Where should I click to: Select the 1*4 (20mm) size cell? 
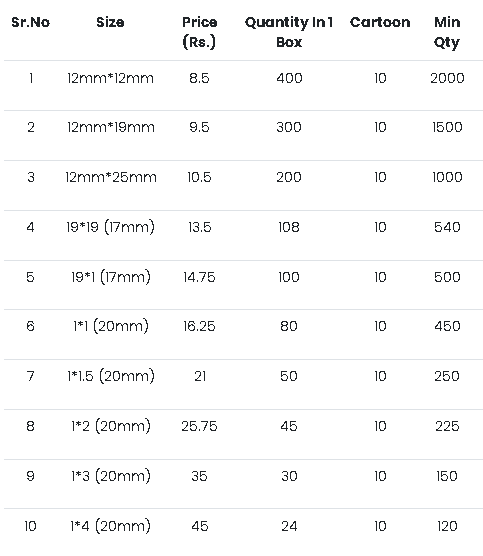[110, 527]
